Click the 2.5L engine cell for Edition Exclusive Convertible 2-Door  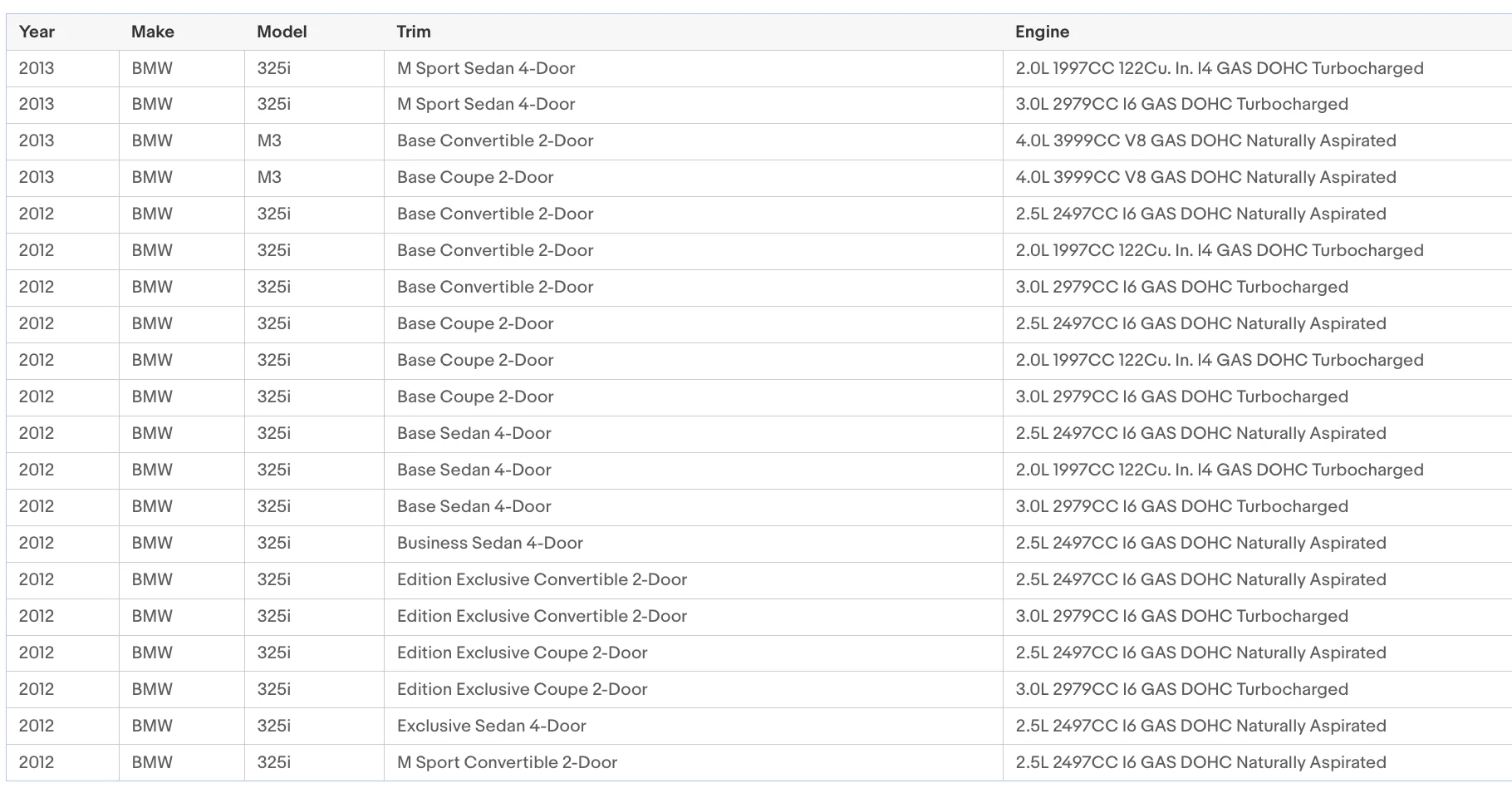coord(1258,580)
